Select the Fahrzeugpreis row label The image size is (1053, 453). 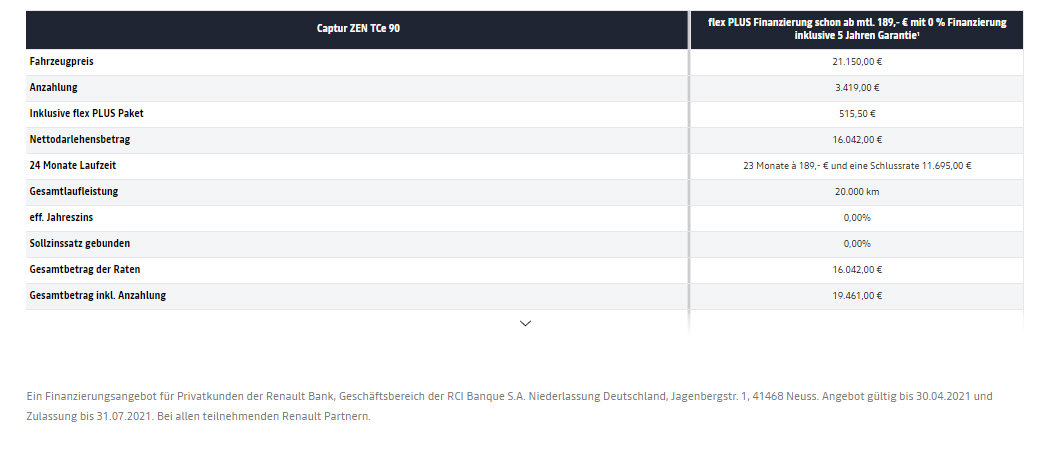pos(62,62)
